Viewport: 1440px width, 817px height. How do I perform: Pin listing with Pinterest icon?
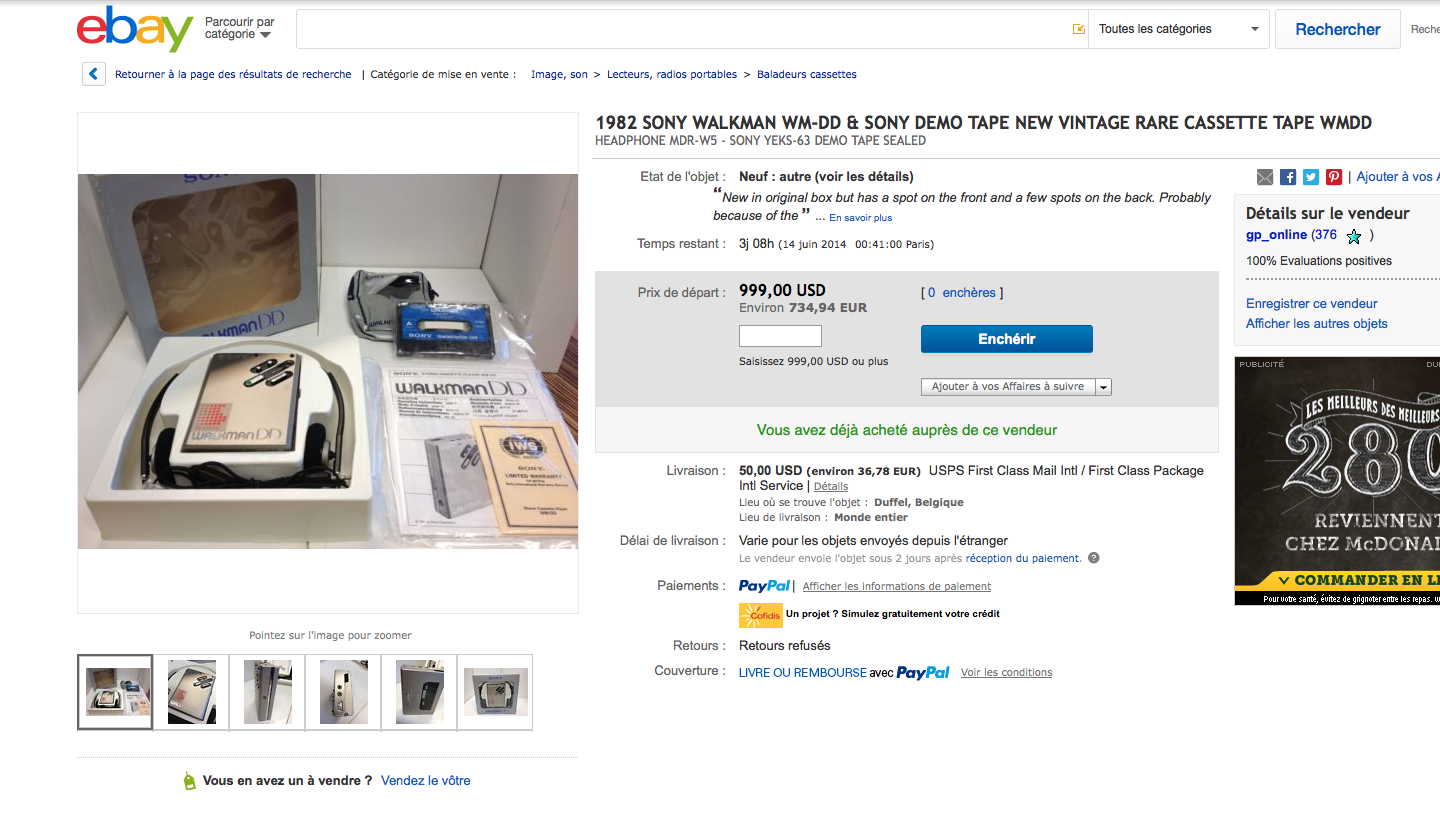tap(1334, 177)
